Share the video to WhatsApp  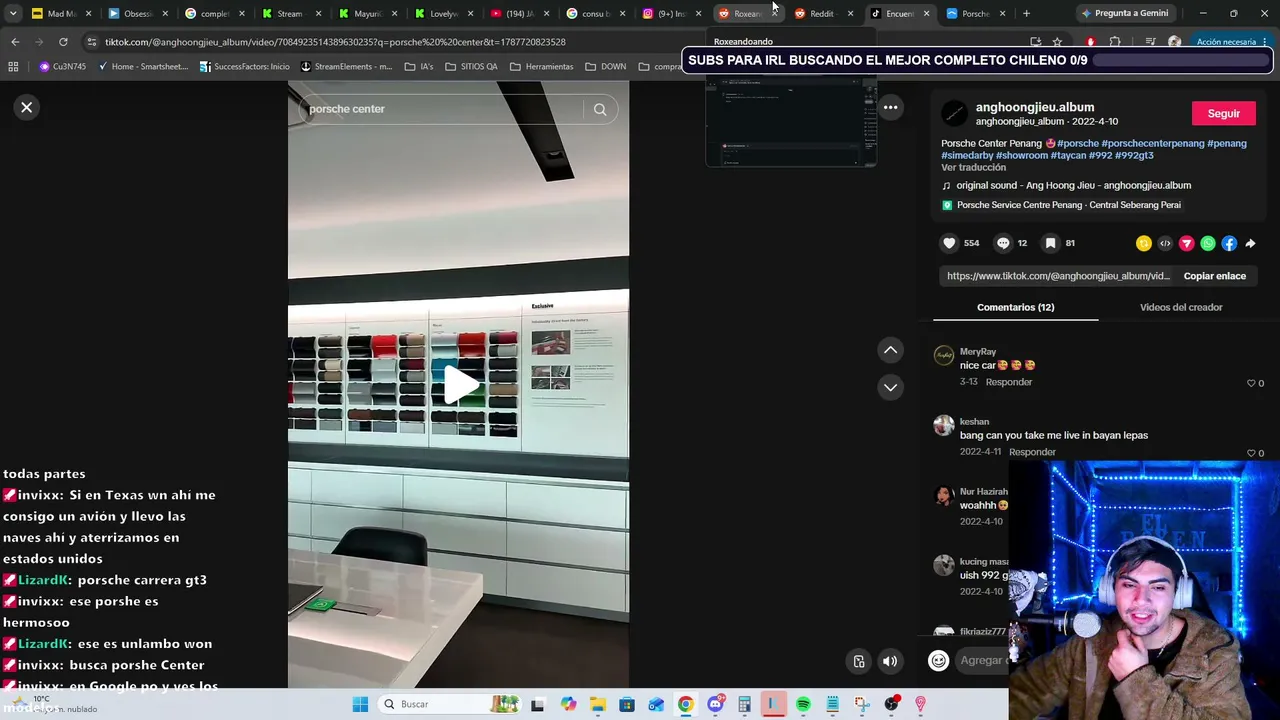[1208, 243]
